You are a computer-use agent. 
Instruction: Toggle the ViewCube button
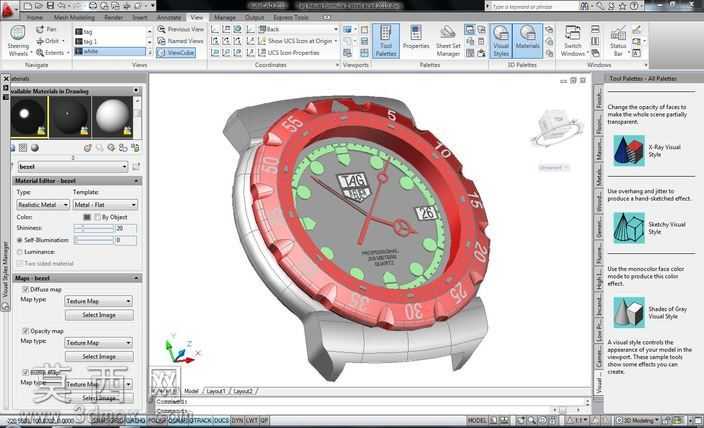(176, 53)
